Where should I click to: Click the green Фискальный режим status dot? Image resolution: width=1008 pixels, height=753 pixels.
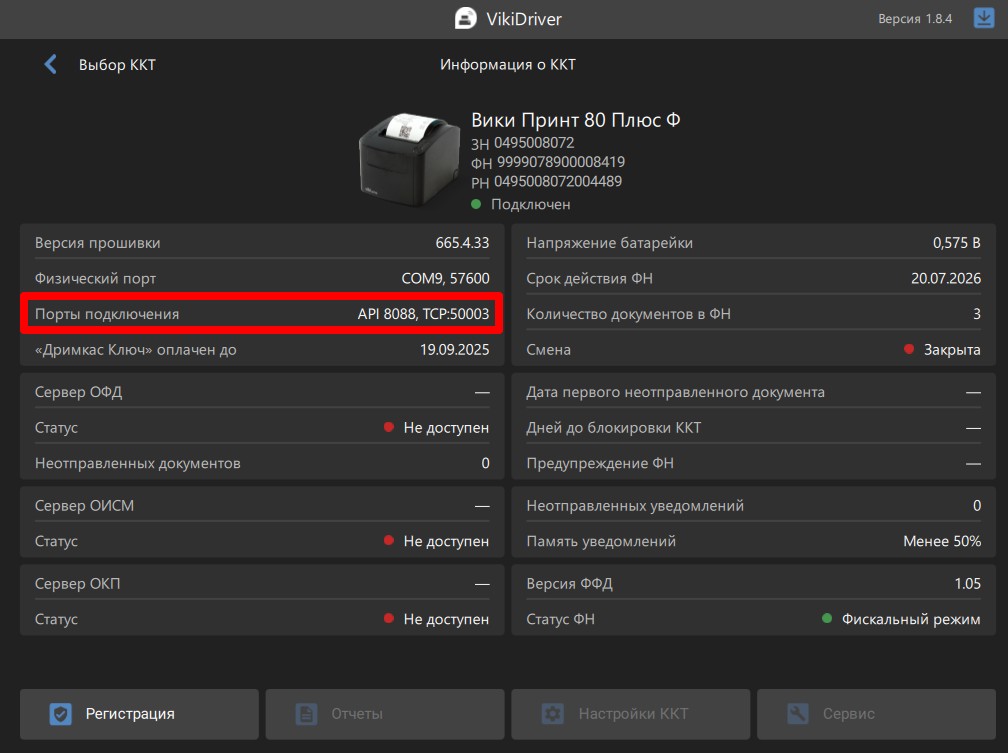coord(827,619)
